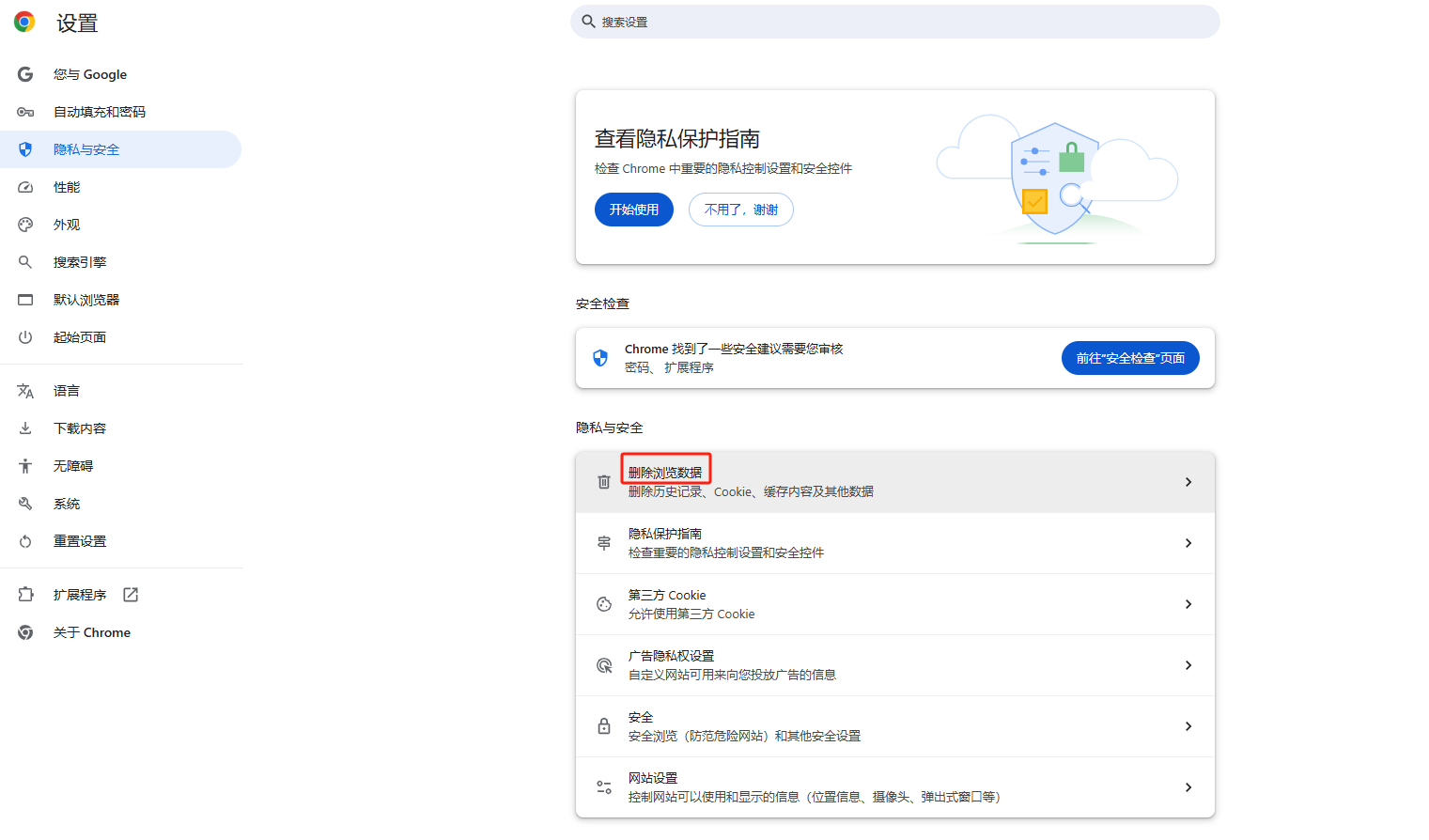Expand 删除浏览数据 using its chevron arrow
Image resolution: width=1429 pixels, height=840 pixels.
(1188, 482)
